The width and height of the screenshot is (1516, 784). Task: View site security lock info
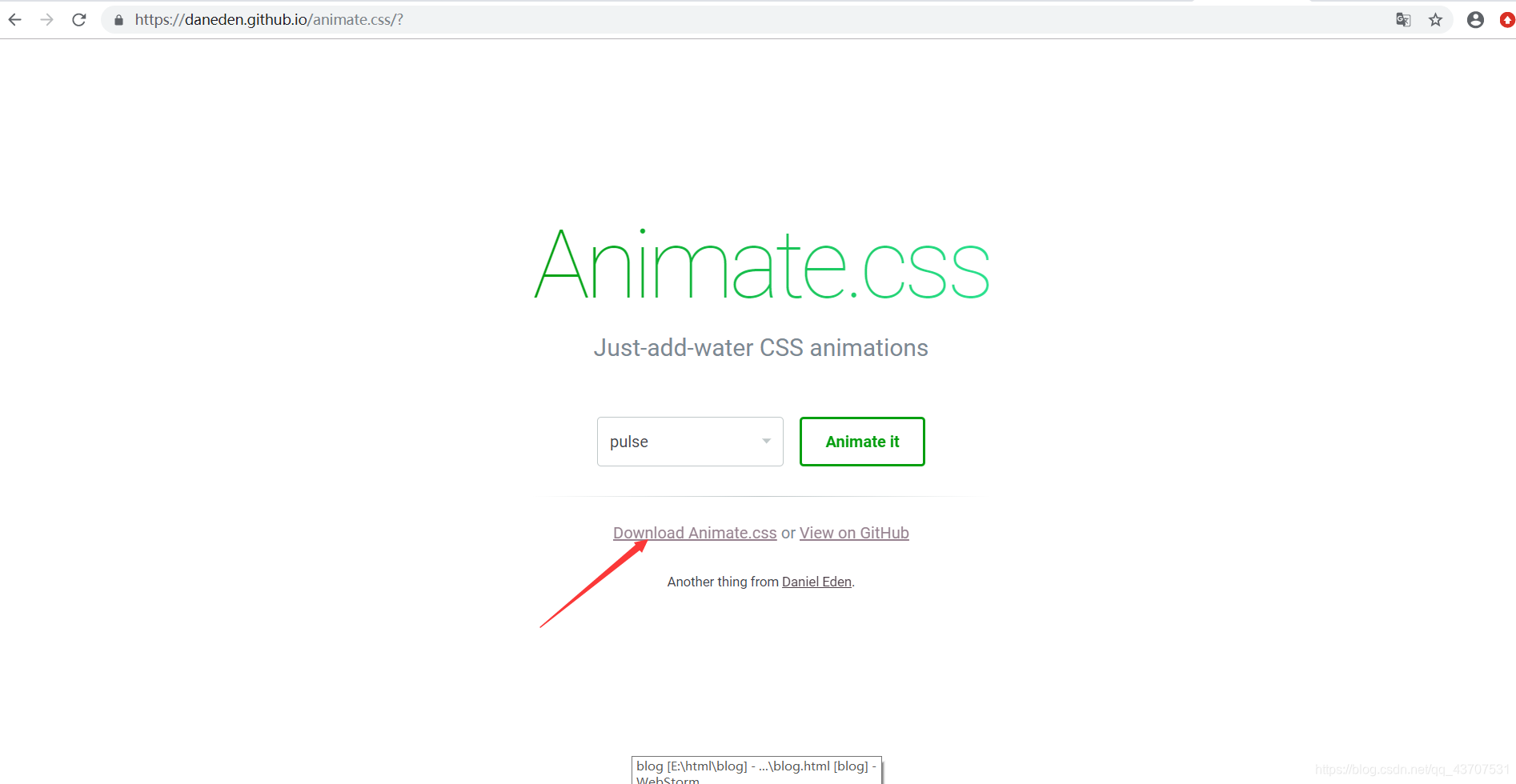point(118,20)
